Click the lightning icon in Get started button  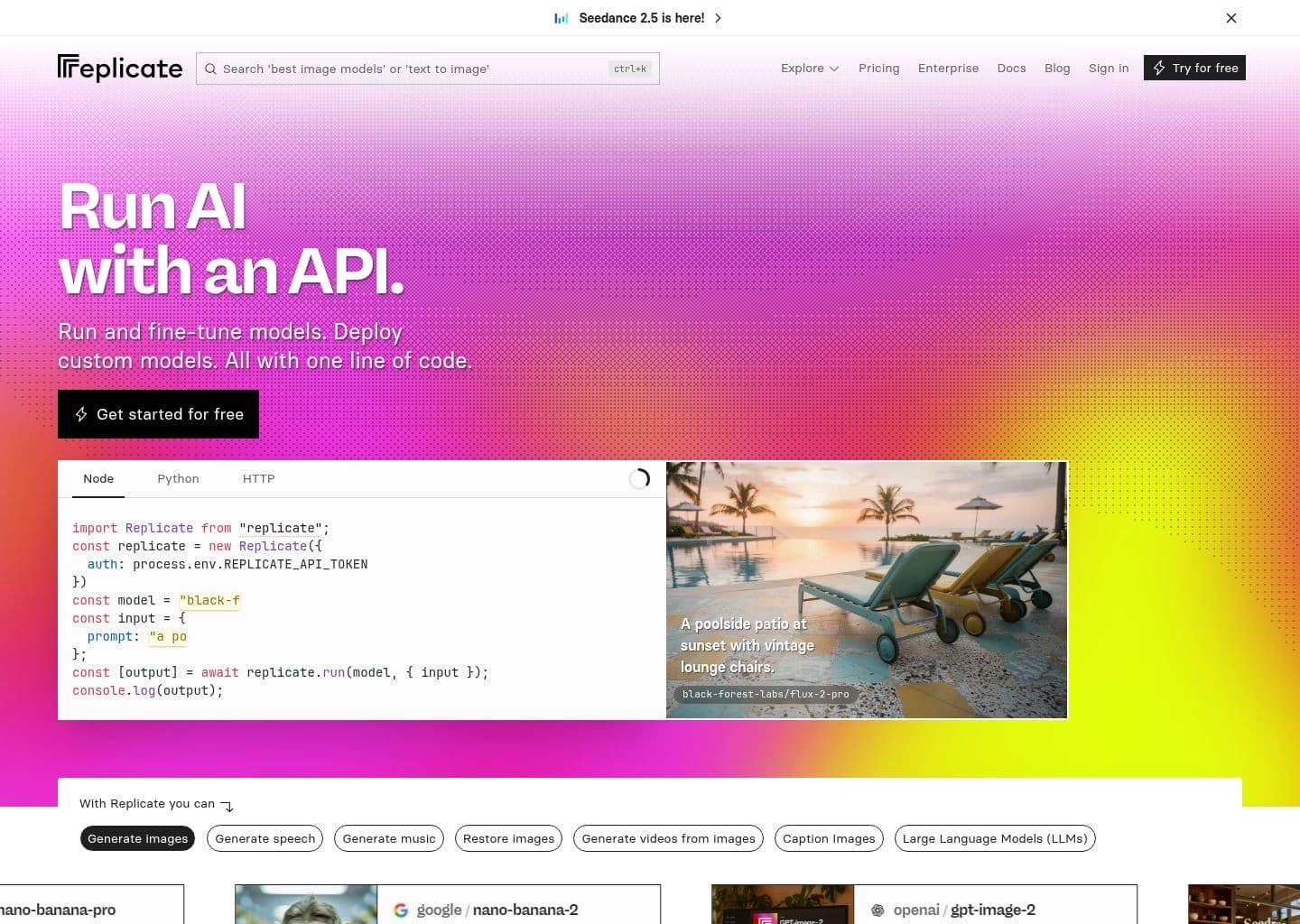pyautogui.click(x=81, y=414)
